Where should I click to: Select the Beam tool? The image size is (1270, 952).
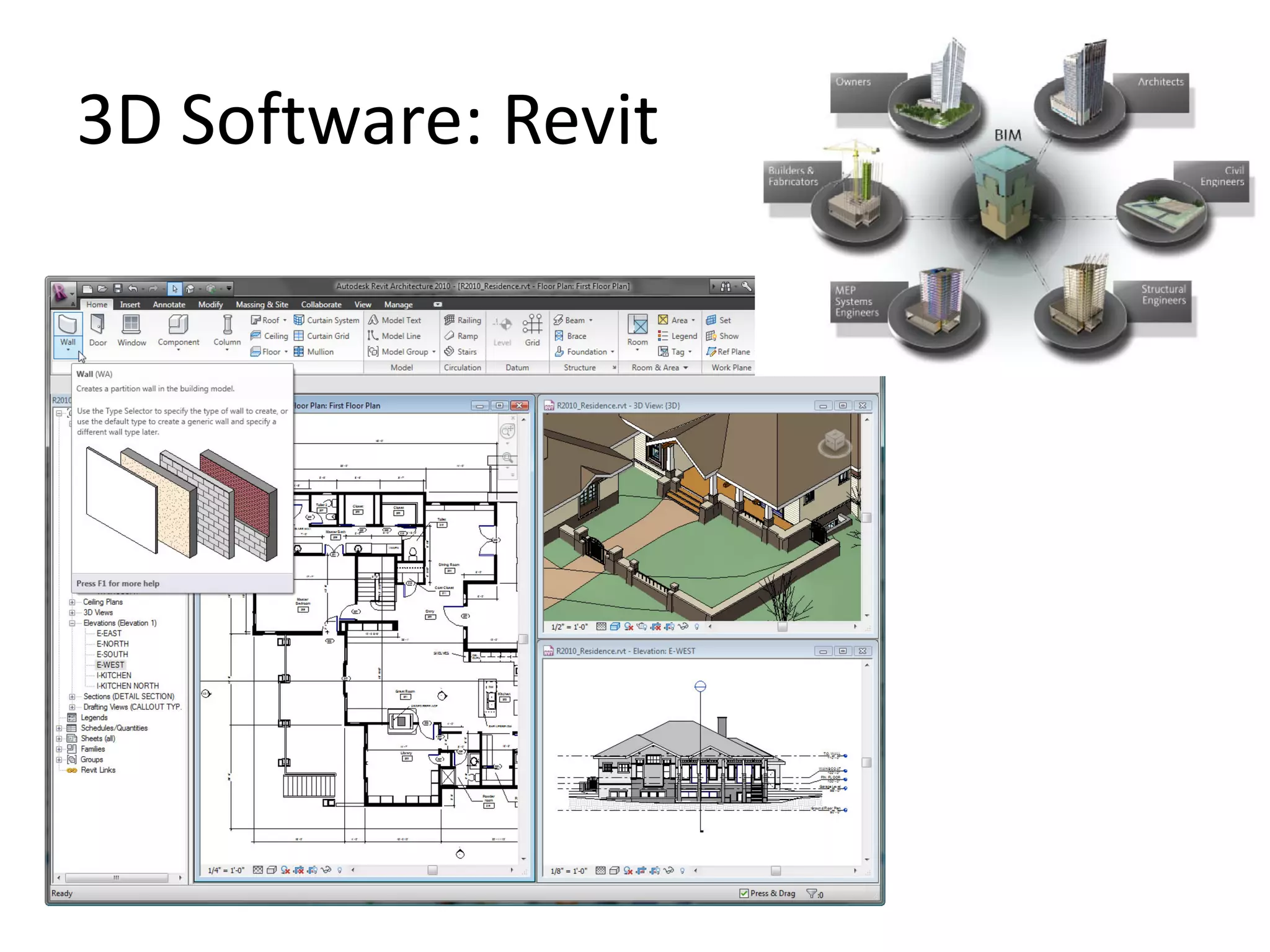(x=569, y=320)
